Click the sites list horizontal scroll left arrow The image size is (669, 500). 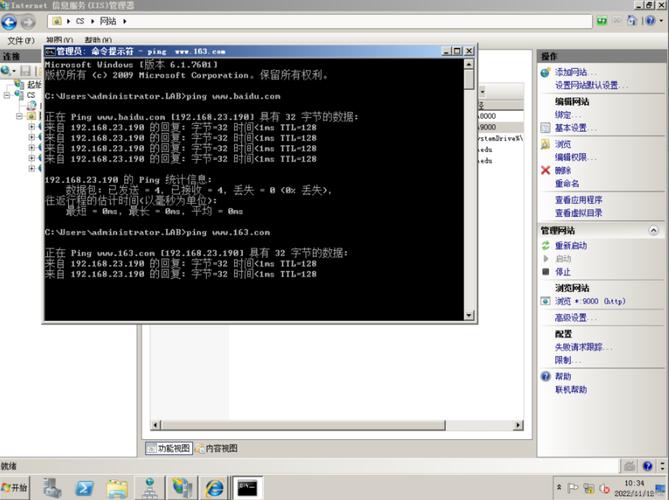tap(156, 425)
